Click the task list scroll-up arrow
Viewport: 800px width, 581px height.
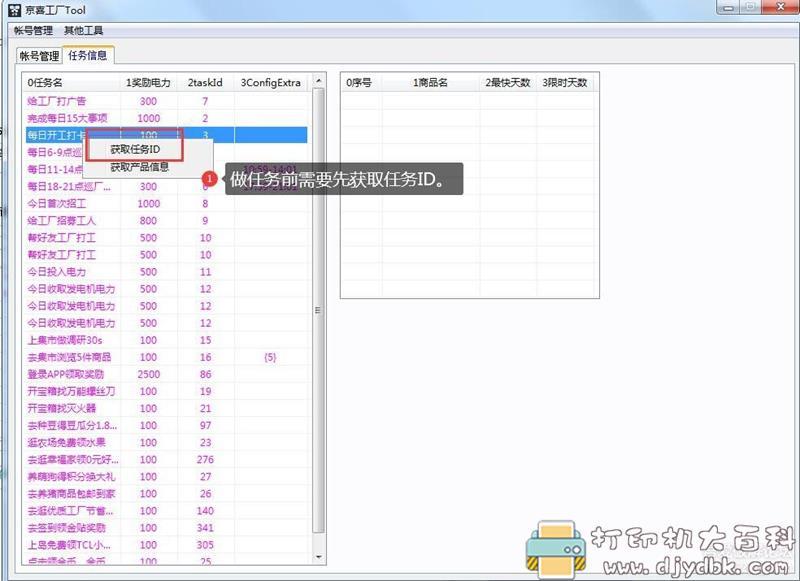click(x=318, y=81)
